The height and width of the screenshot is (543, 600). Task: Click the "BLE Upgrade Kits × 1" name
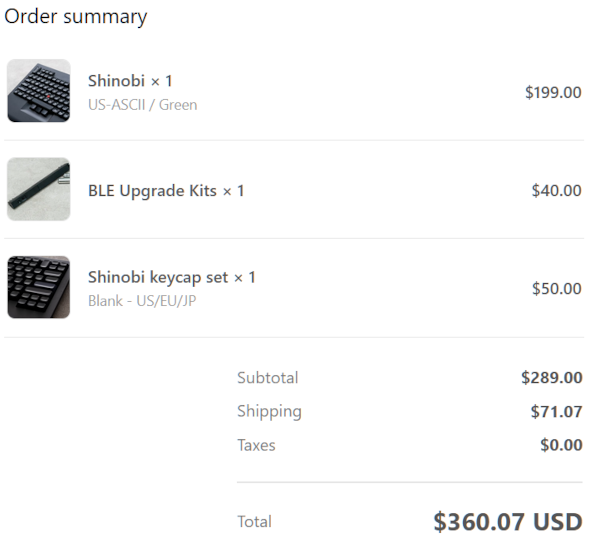pos(166,190)
